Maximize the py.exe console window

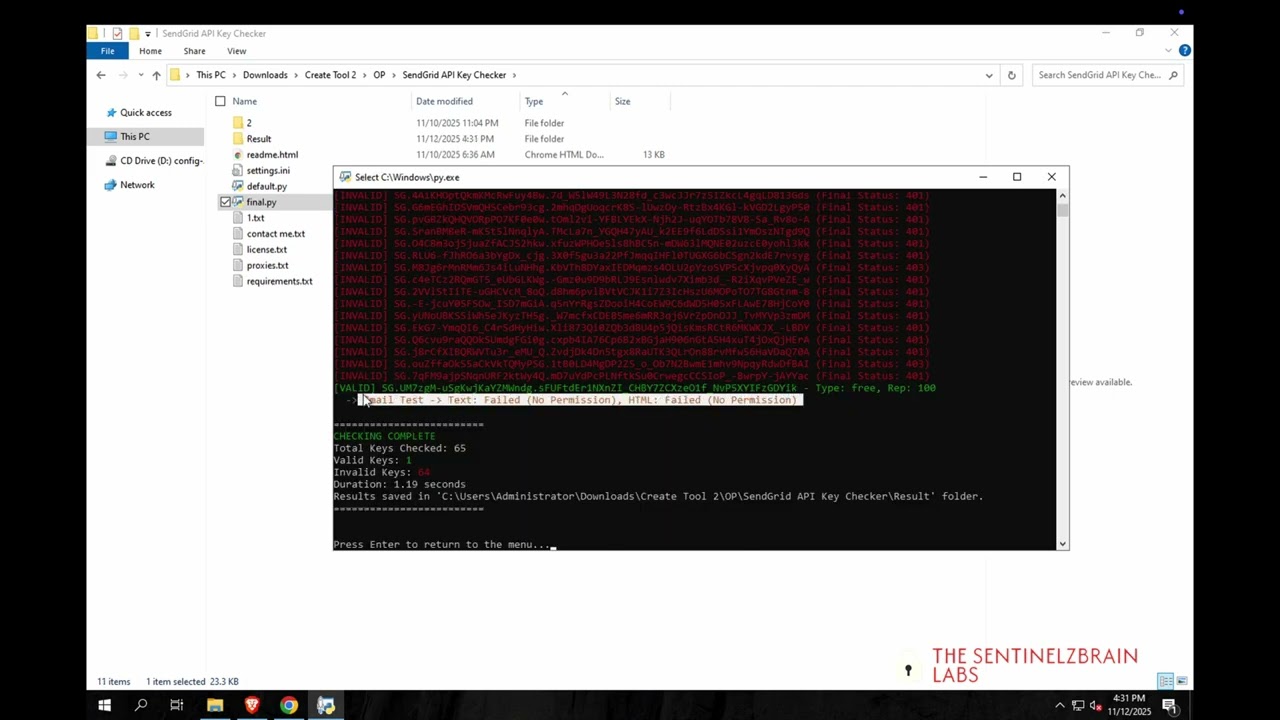pyautogui.click(x=1017, y=177)
